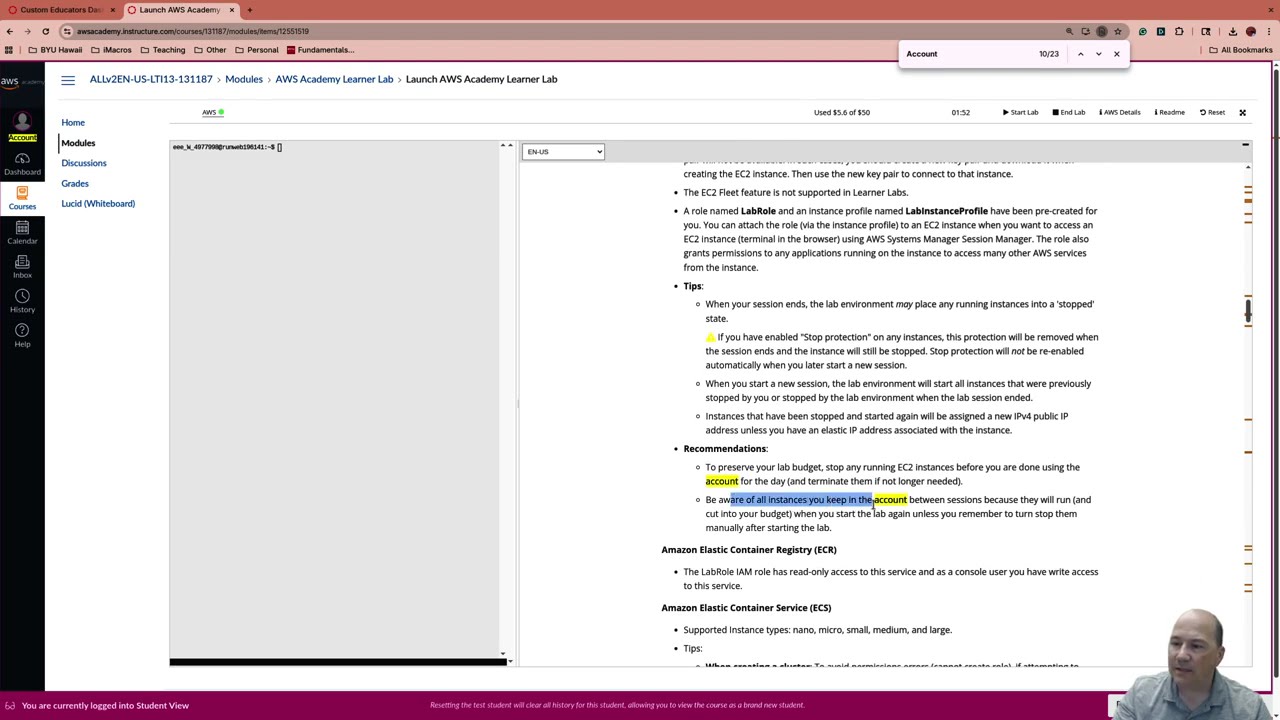
Task: Click the Start Lab button
Action: point(1021,112)
